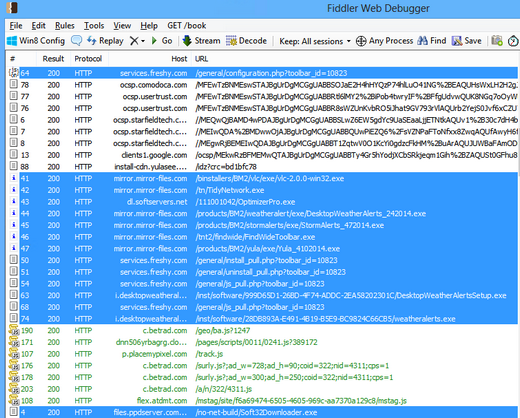
Task: Select the FindWideToolbar.exe URL
Action: 255,237
